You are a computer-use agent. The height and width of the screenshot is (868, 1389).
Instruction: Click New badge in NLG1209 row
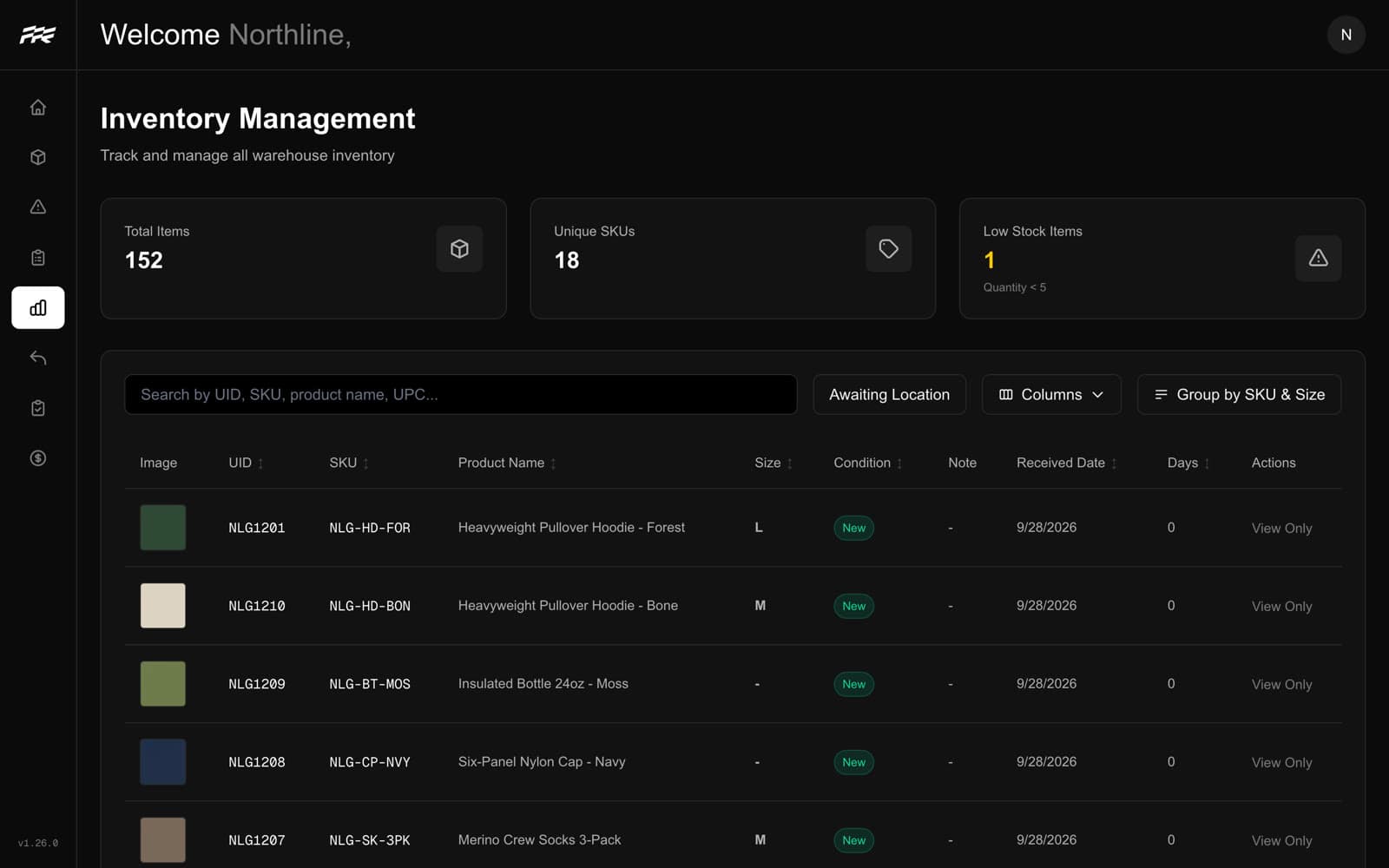853,684
